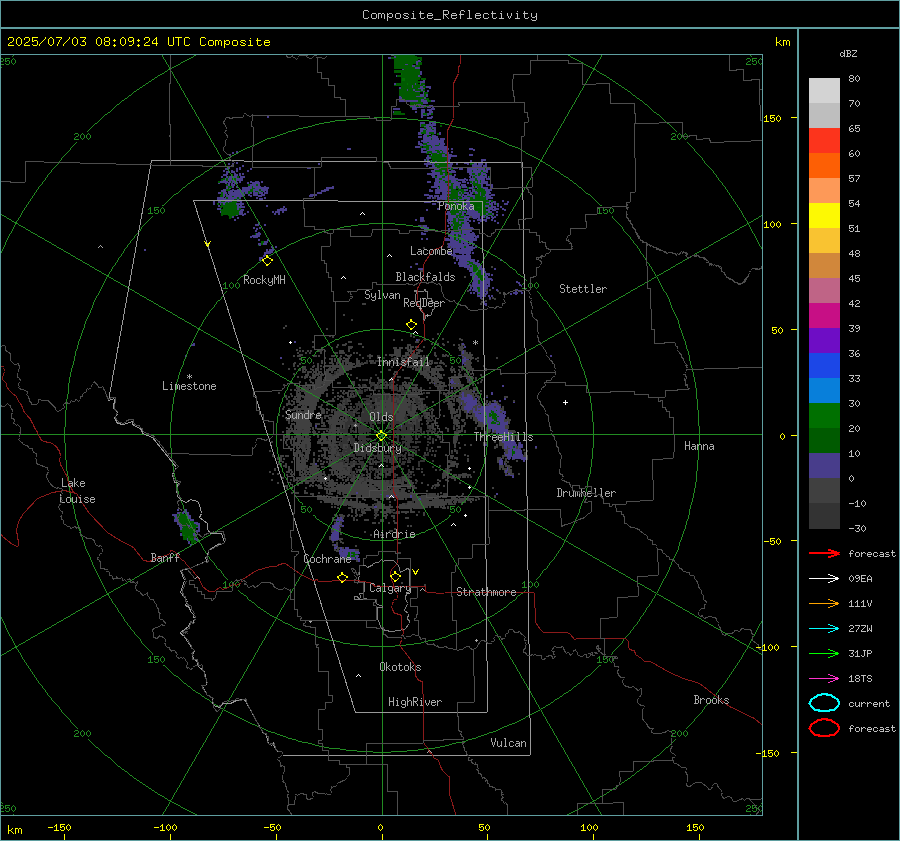Screen dimensions: 900x841
Task: Click the Lacombe city label
Action: [431, 251]
